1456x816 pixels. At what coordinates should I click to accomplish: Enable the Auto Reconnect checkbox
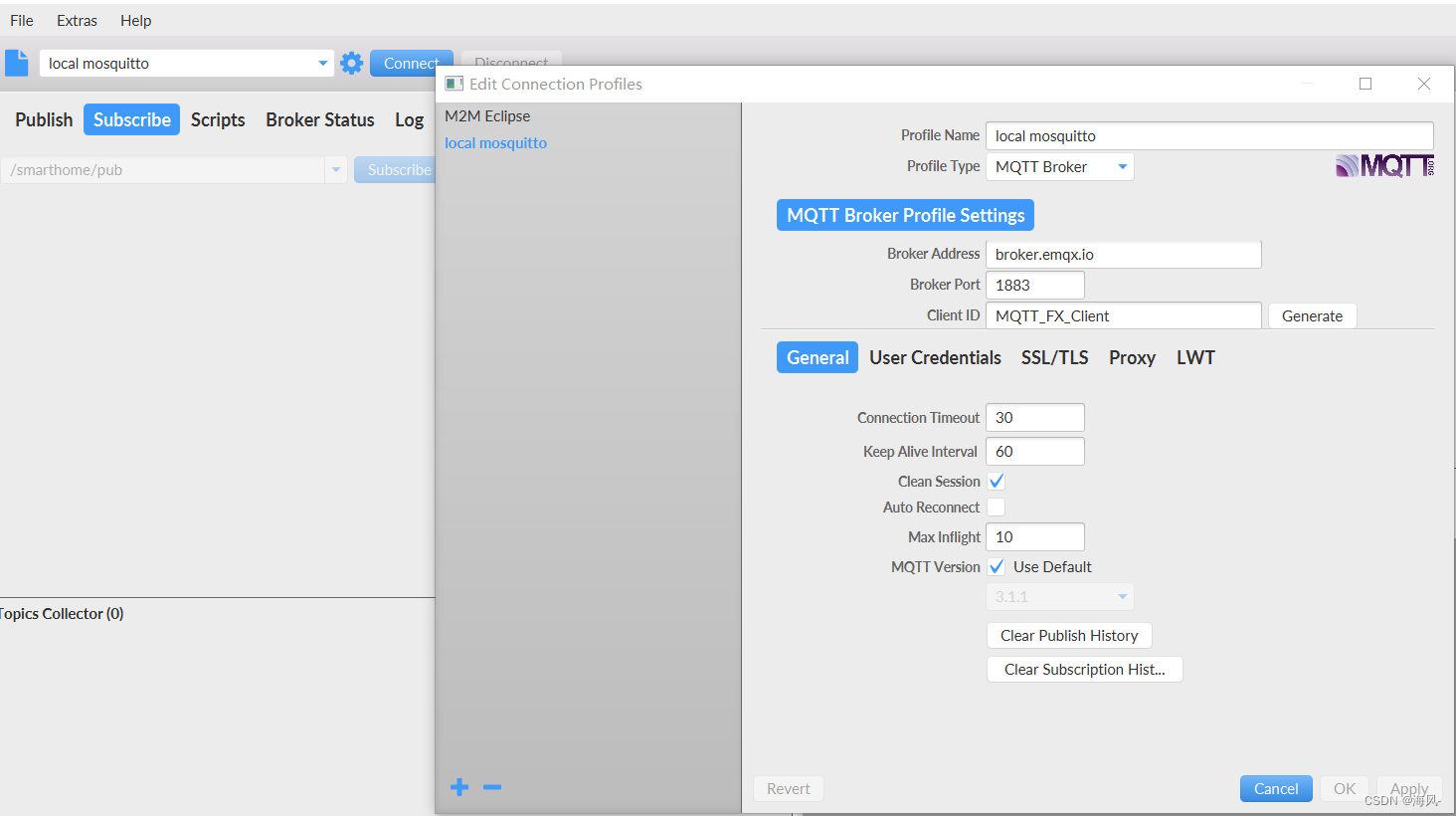(x=997, y=508)
